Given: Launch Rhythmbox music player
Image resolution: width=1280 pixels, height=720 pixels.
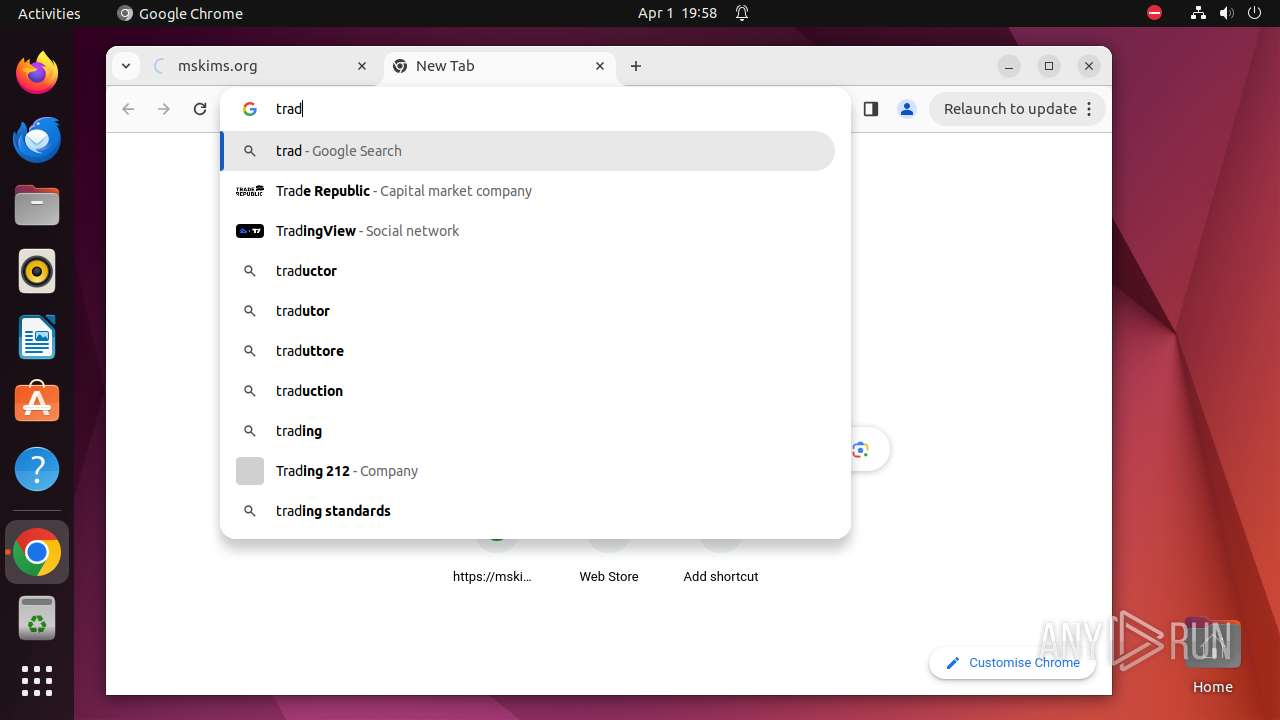Looking at the screenshot, I should tap(37, 271).
